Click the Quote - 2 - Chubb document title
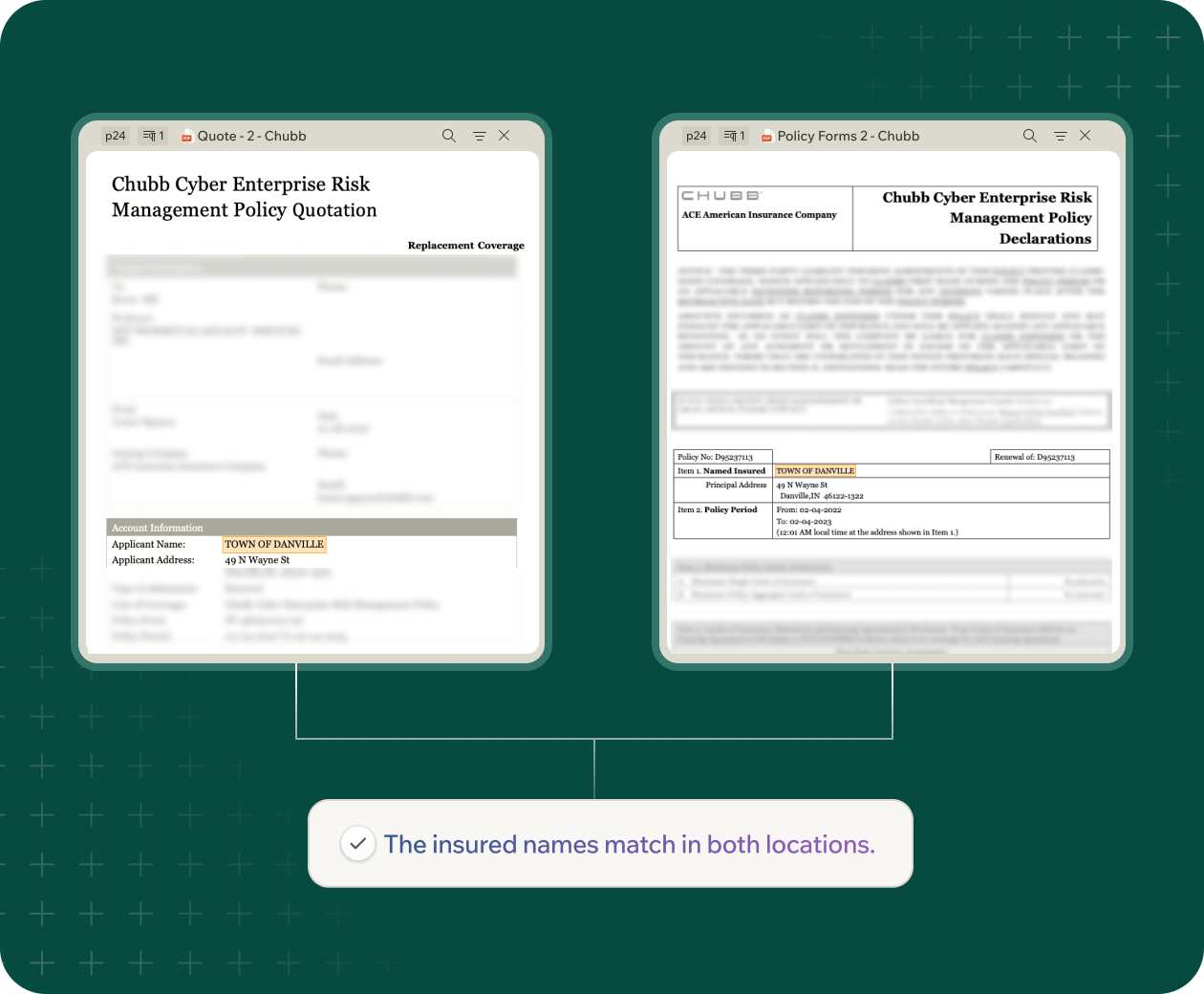 pos(252,136)
